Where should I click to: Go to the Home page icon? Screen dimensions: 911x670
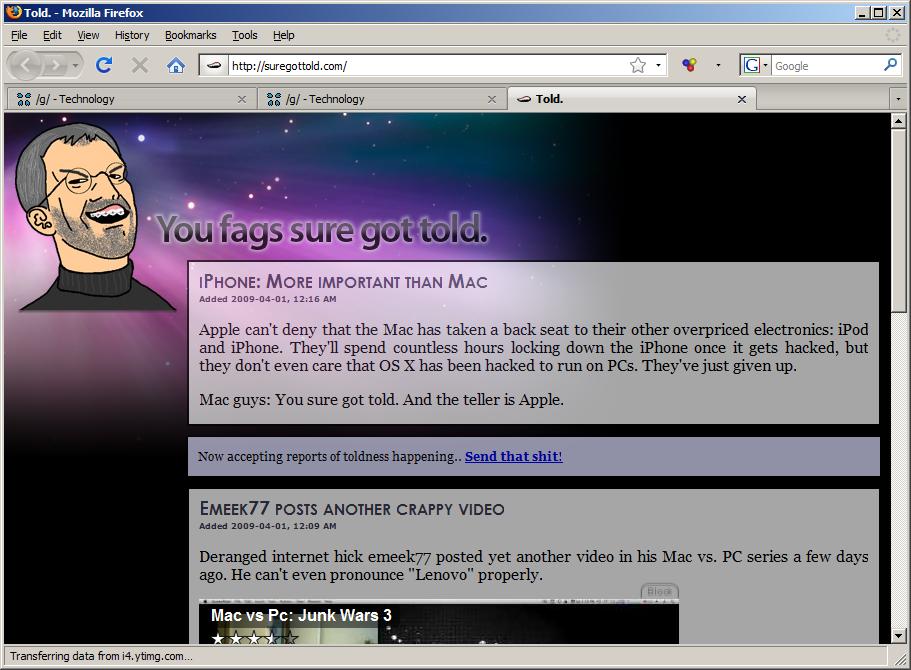(x=176, y=66)
